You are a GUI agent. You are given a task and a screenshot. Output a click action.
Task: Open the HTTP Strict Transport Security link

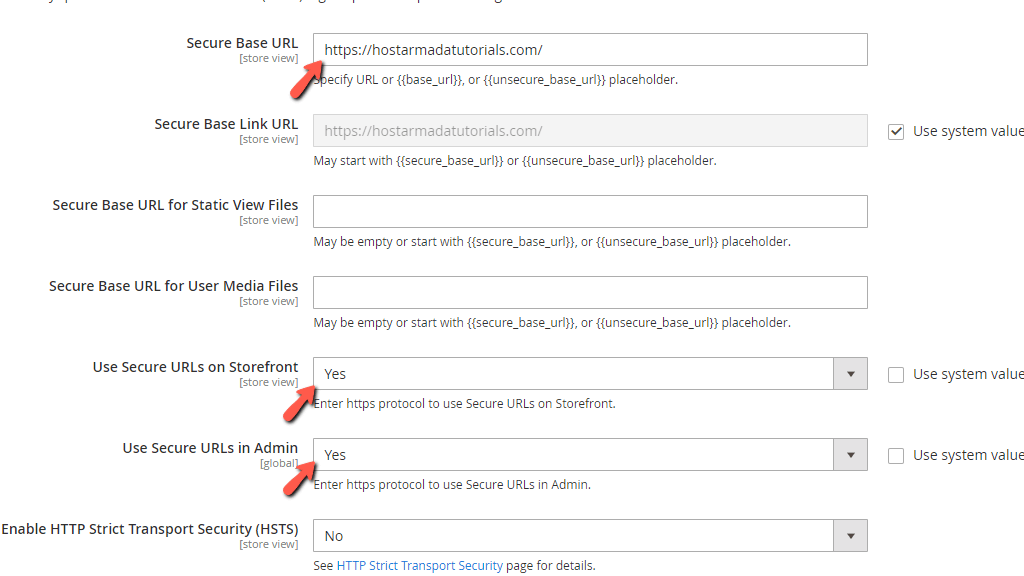click(x=419, y=566)
